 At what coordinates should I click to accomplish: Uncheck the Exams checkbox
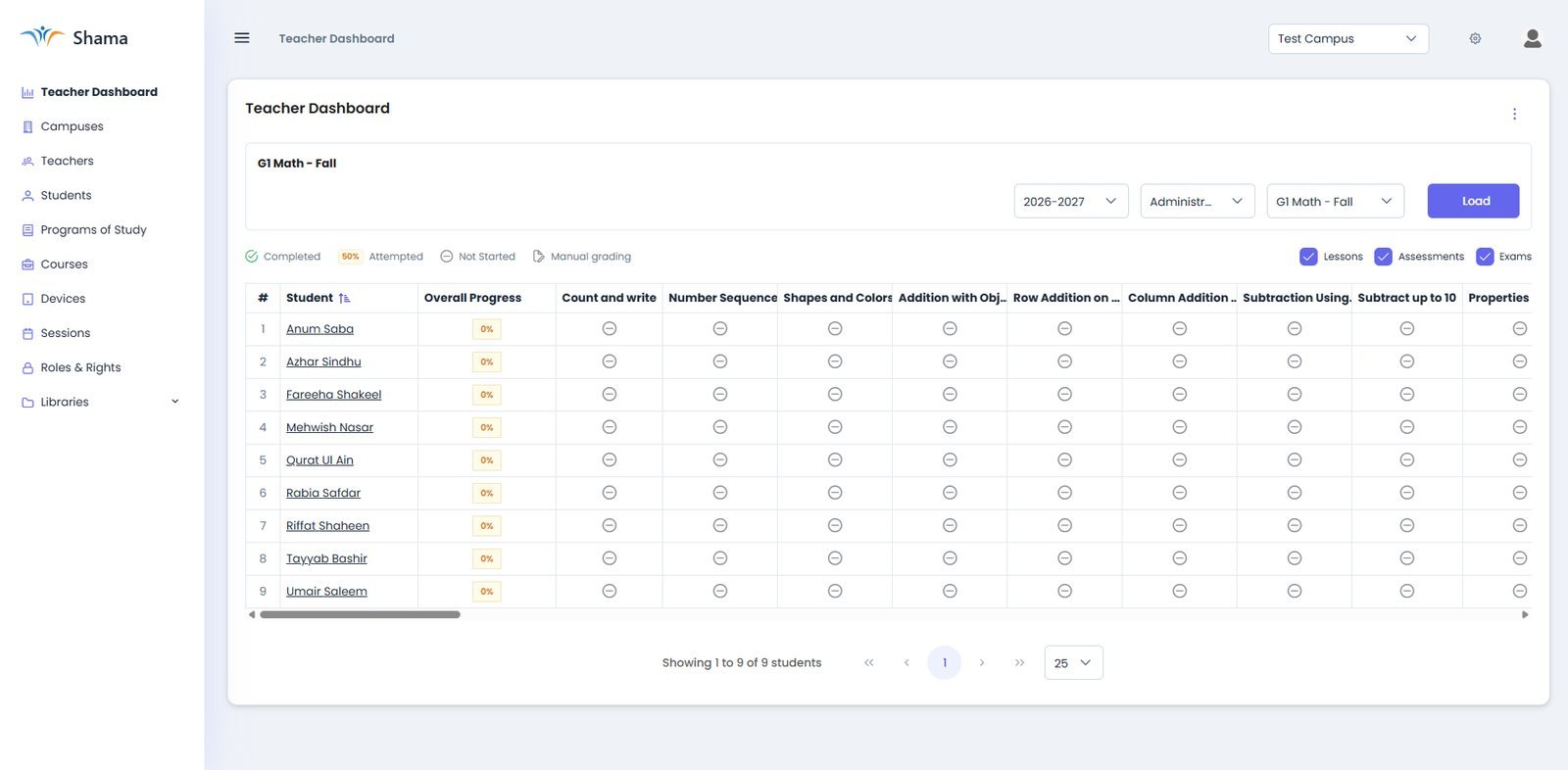pos(1485,257)
